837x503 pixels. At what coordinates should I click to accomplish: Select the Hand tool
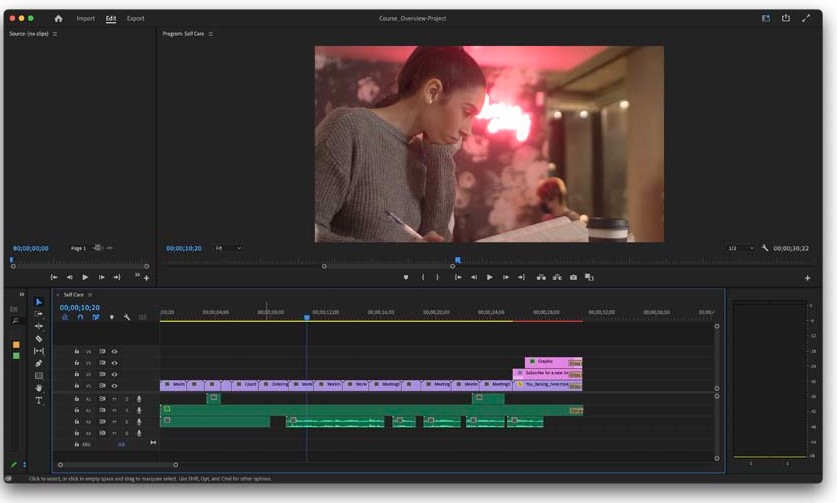coord(38,388)
